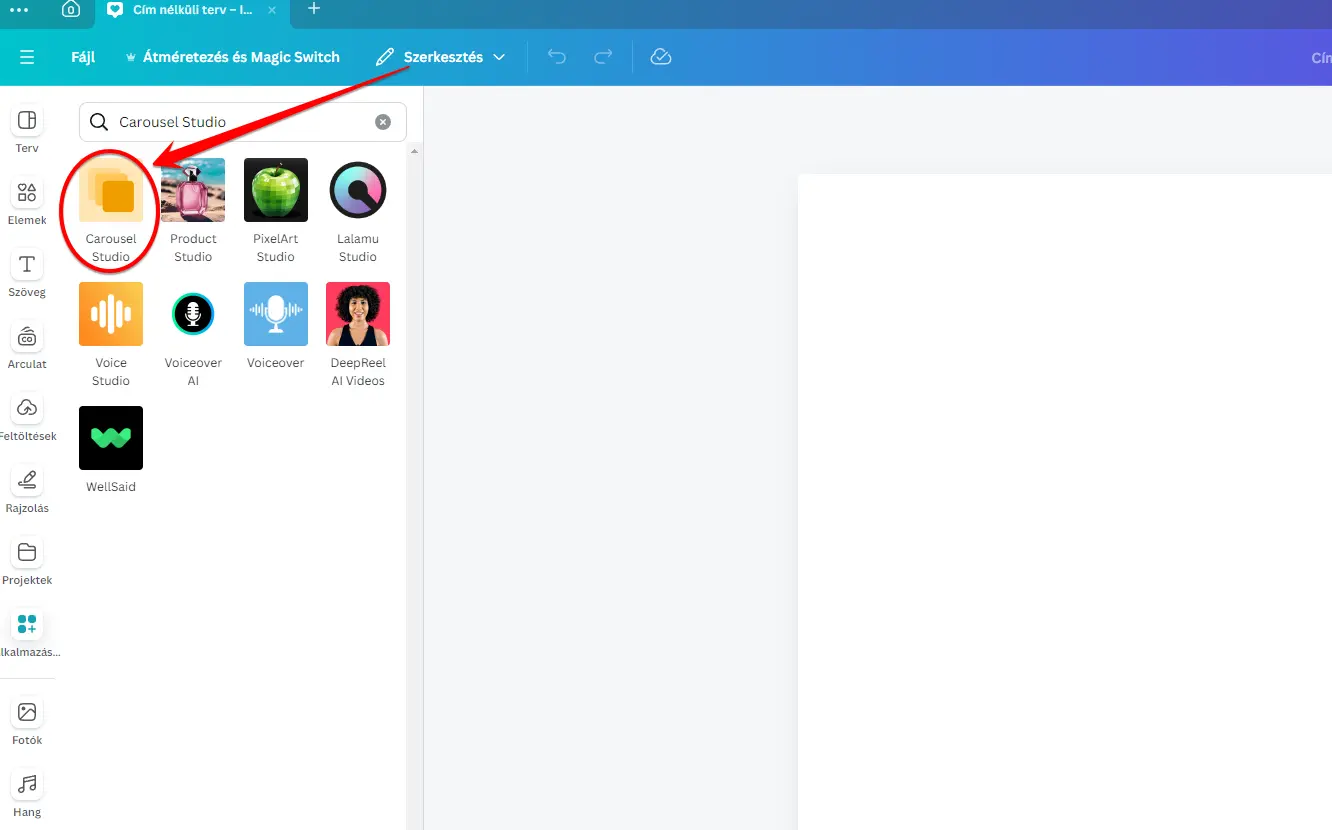Screen dimensions: 1332x830
Task: Open the Voiceover app with blue microphone
Action: [275, 327]
